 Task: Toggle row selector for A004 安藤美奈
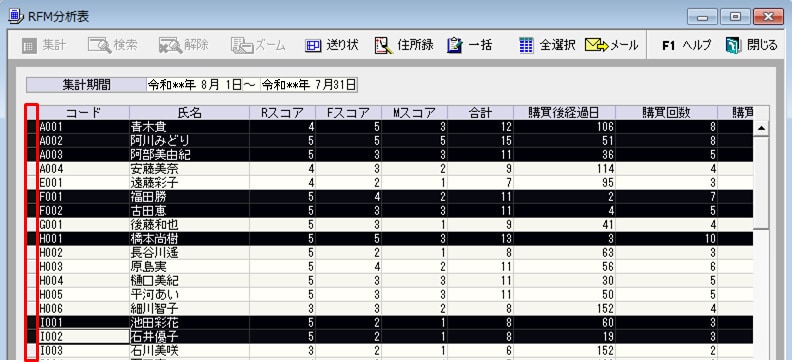pyautogui.click(x=31, y=169)
